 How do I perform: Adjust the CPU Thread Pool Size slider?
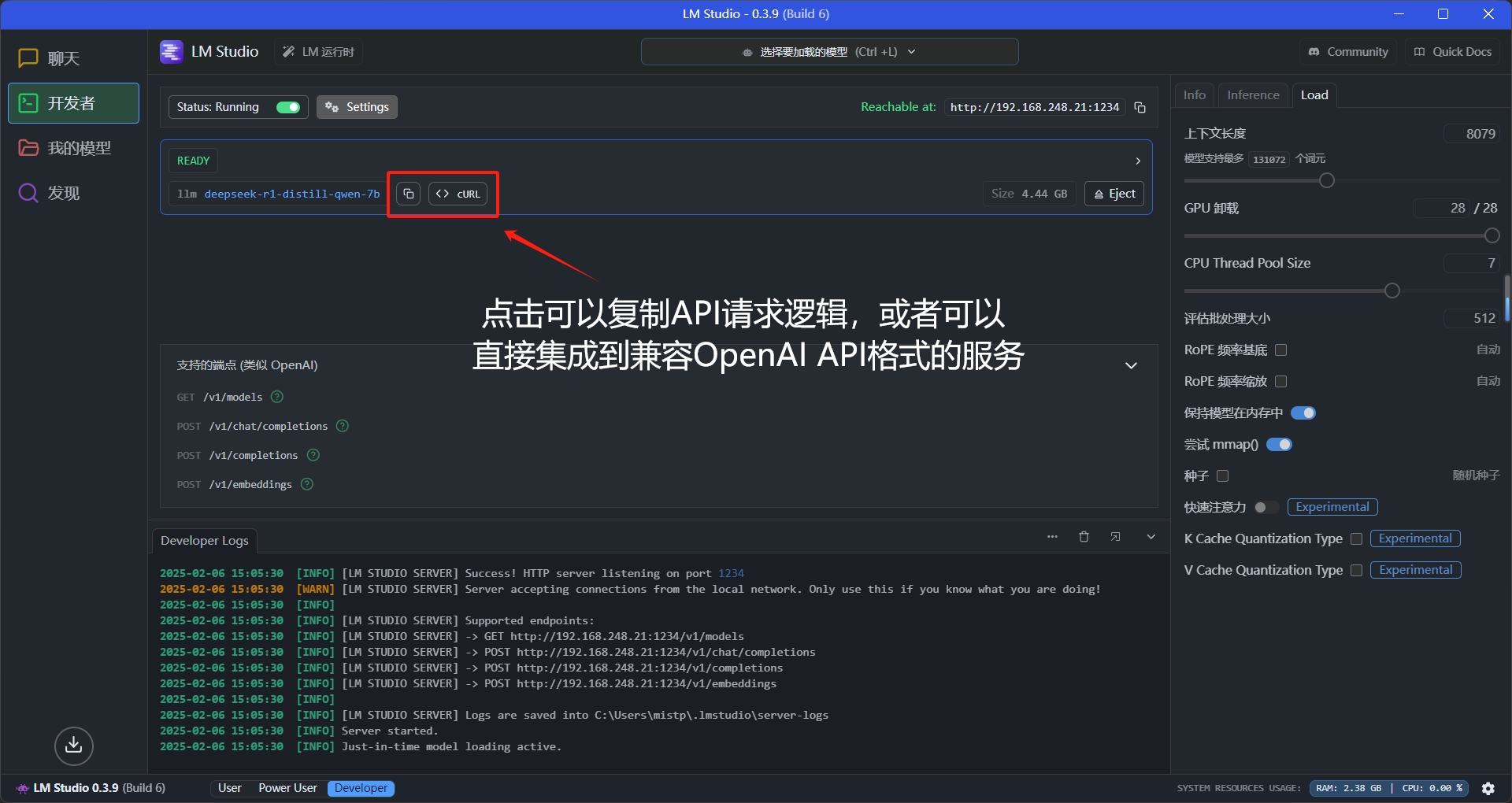pos(1392,290)
